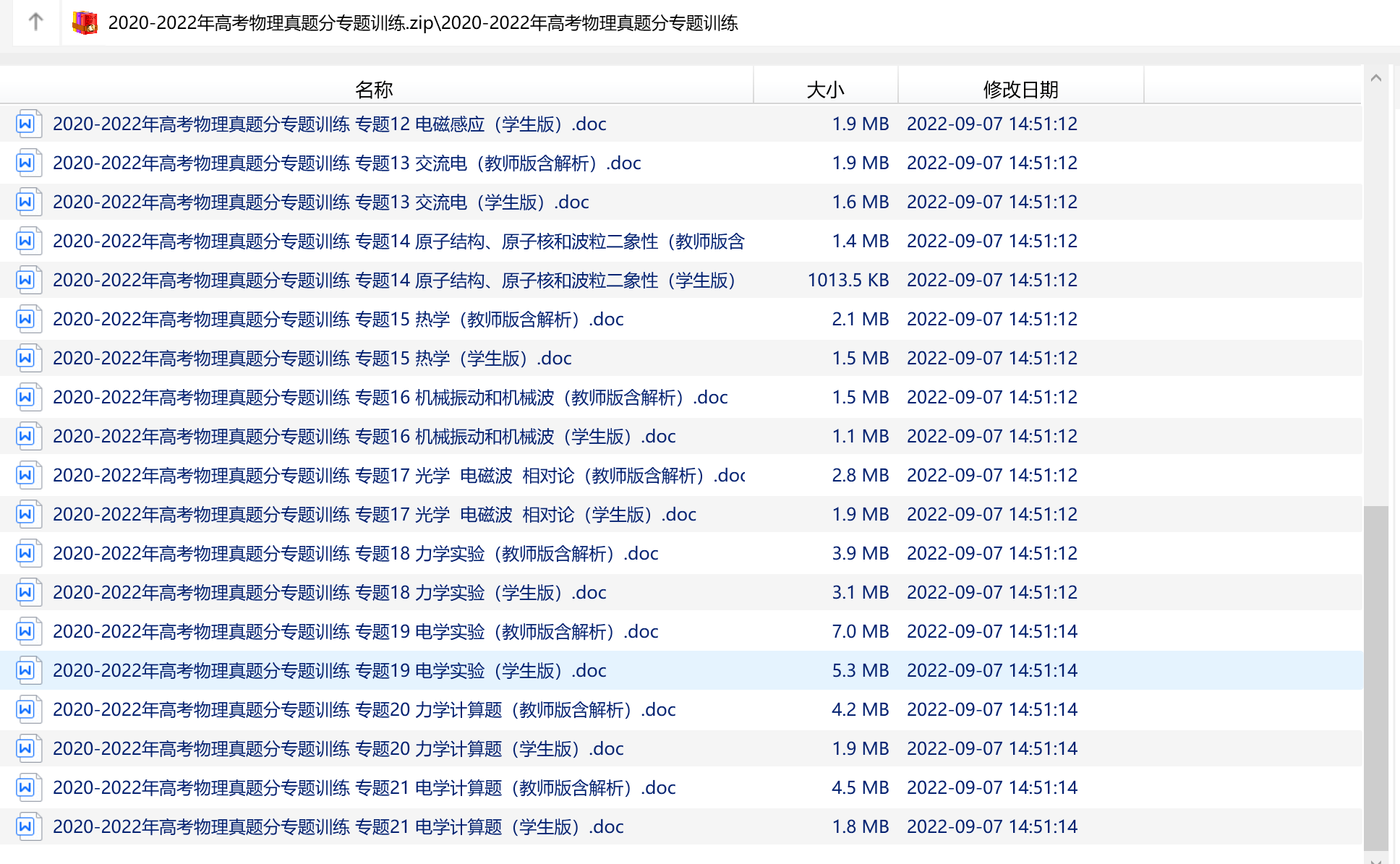Viewport: 1400px width, 864px height.
Task: Click Word icon of 专题13 交流电 教师版 file
Action: point(26,163)
